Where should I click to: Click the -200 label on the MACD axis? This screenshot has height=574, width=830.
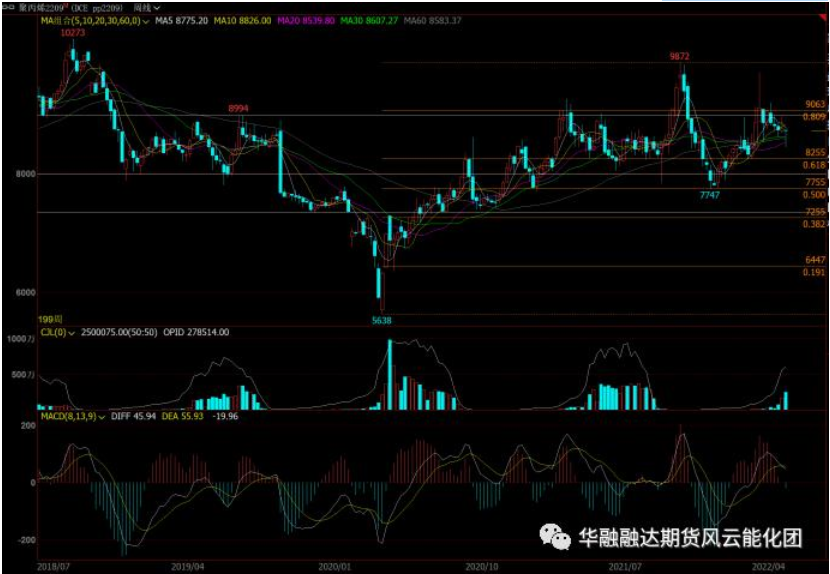(x=26, y=541)
